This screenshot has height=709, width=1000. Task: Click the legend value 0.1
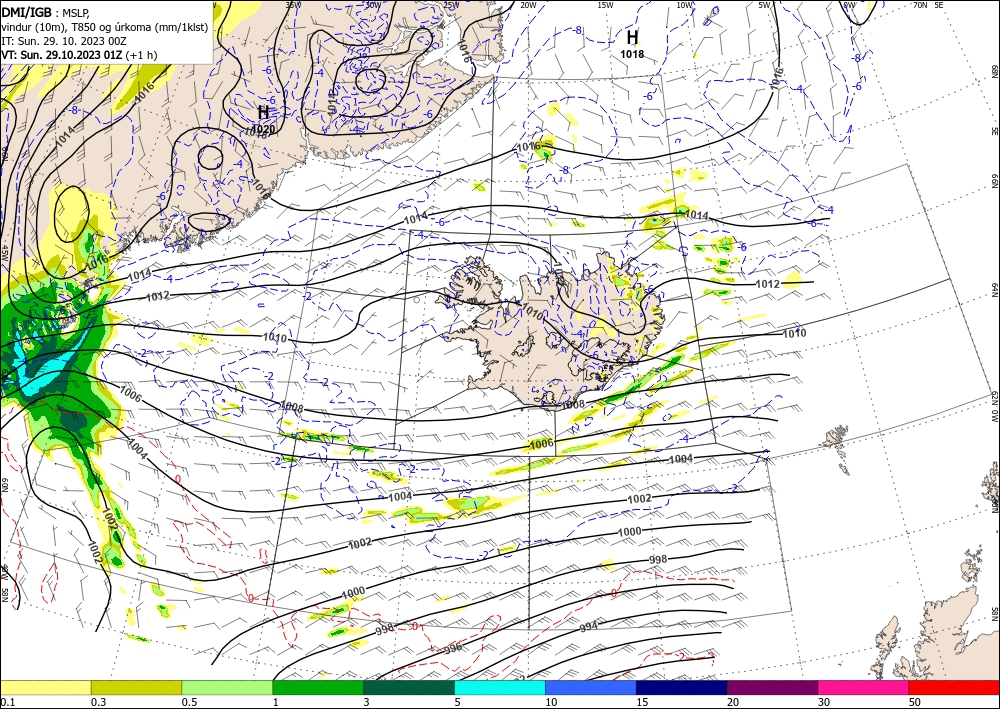coord(7,702)
